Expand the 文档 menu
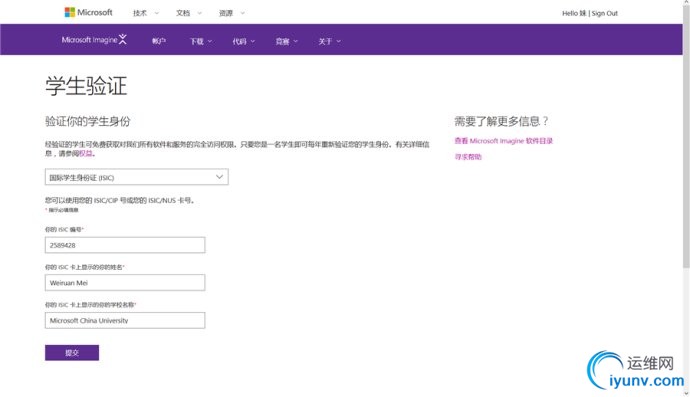Screen dimensions: 690x397 point(189,13)
